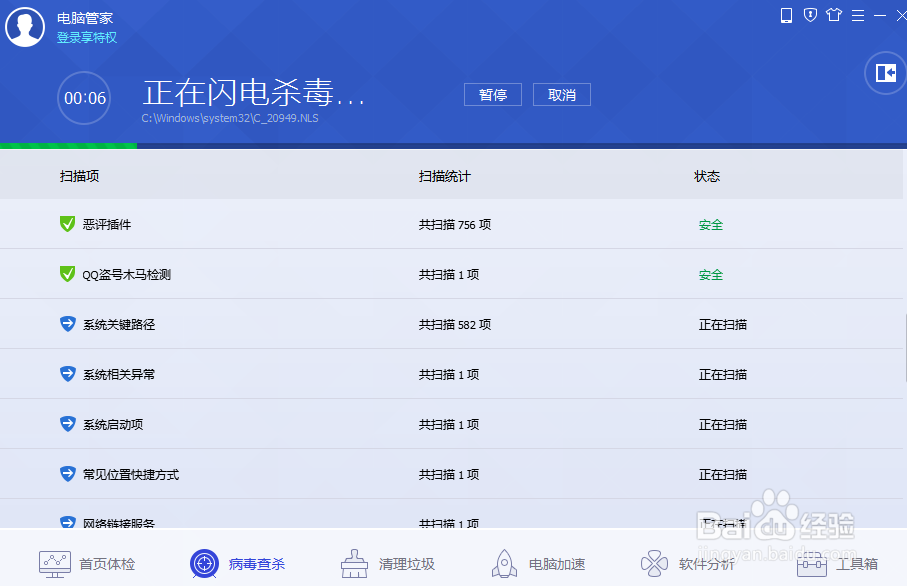
Task: Click the user avatar picture
Action: click(24, 27)
